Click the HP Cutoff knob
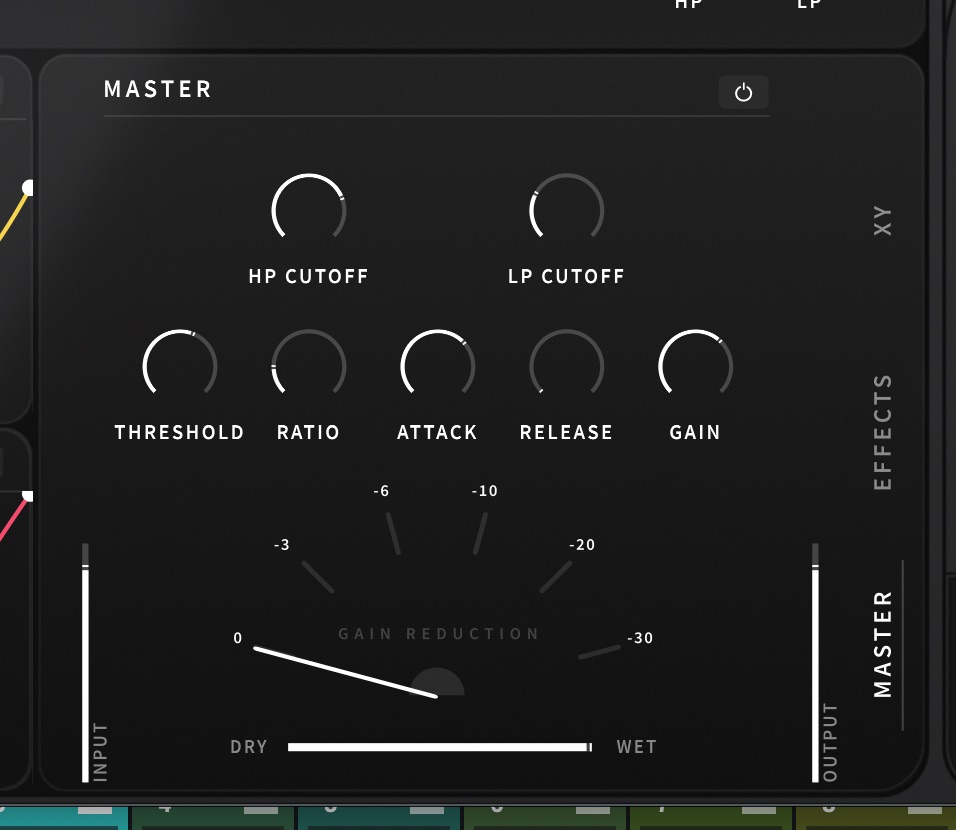The width and height of the screenshot is (956, 830). [309, 211]
